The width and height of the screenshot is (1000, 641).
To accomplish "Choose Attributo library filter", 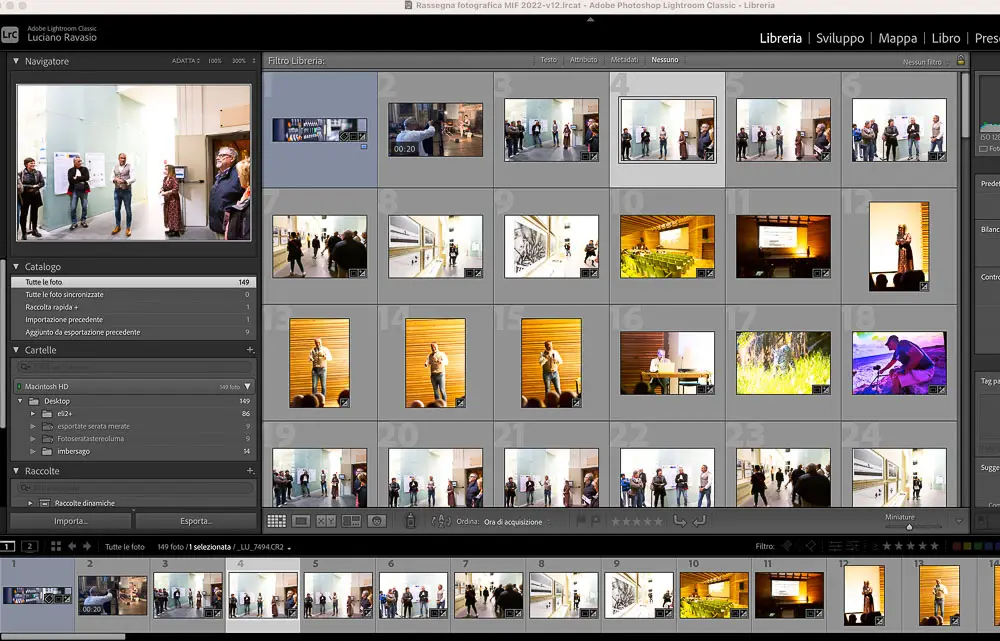I will pyautogui.click(x=584, y=59).
